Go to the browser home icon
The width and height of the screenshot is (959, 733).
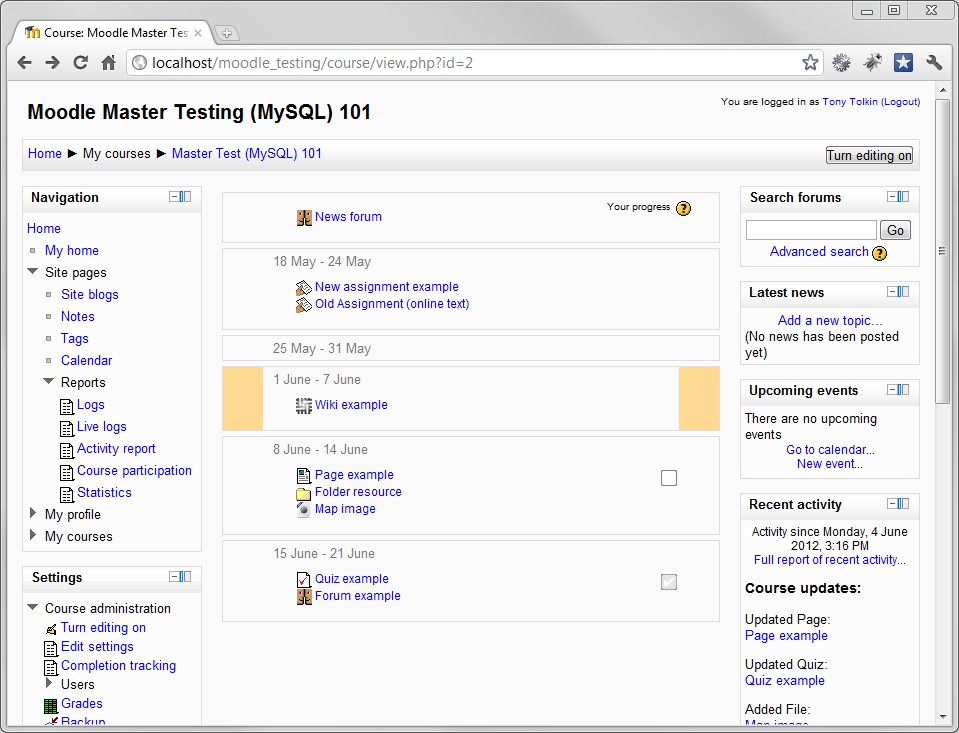pos(109,62)
